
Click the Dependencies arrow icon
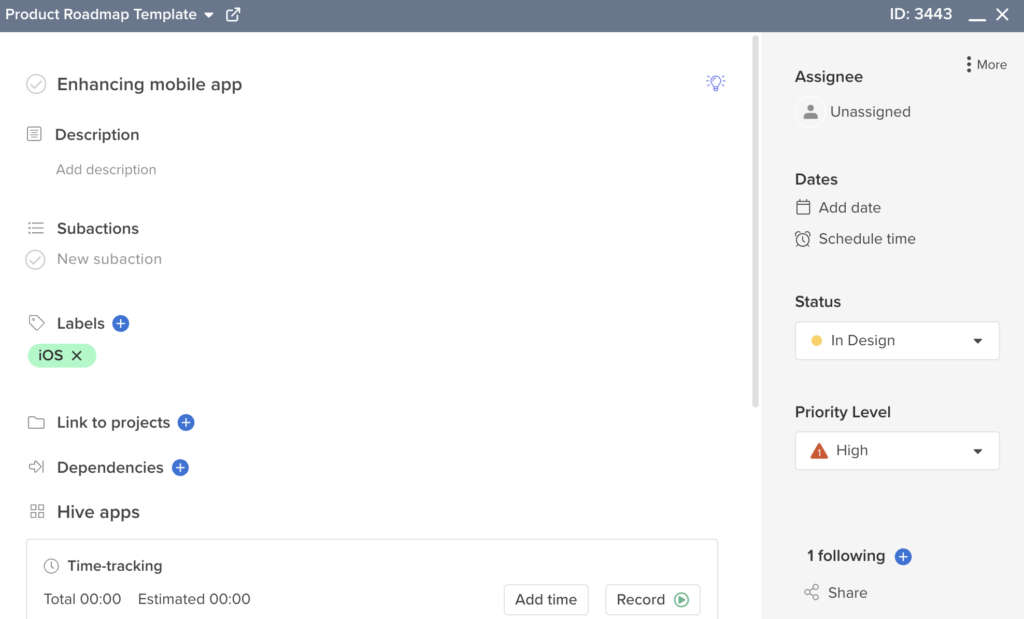click(x=37, y=467)
